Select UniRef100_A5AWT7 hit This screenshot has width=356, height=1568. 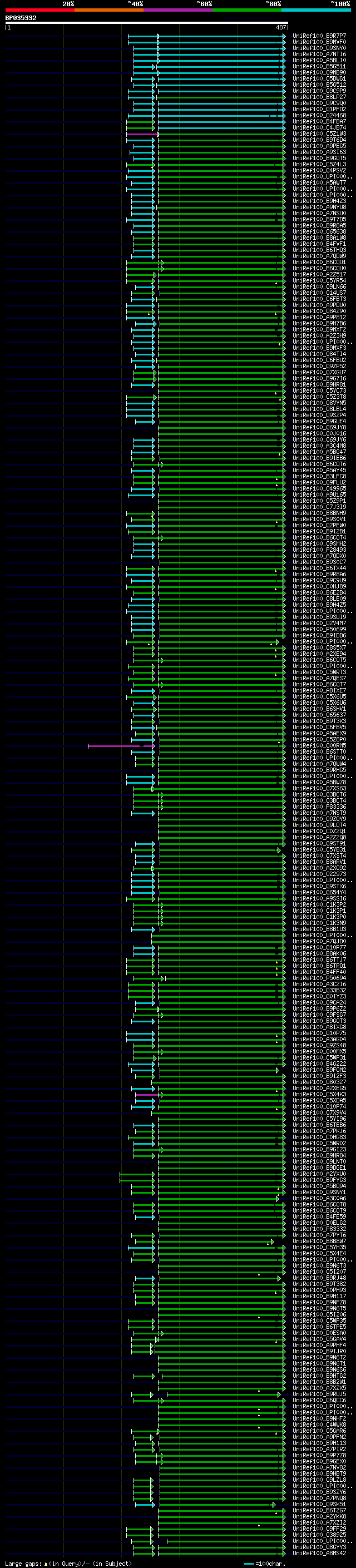[x=319, y=182]
